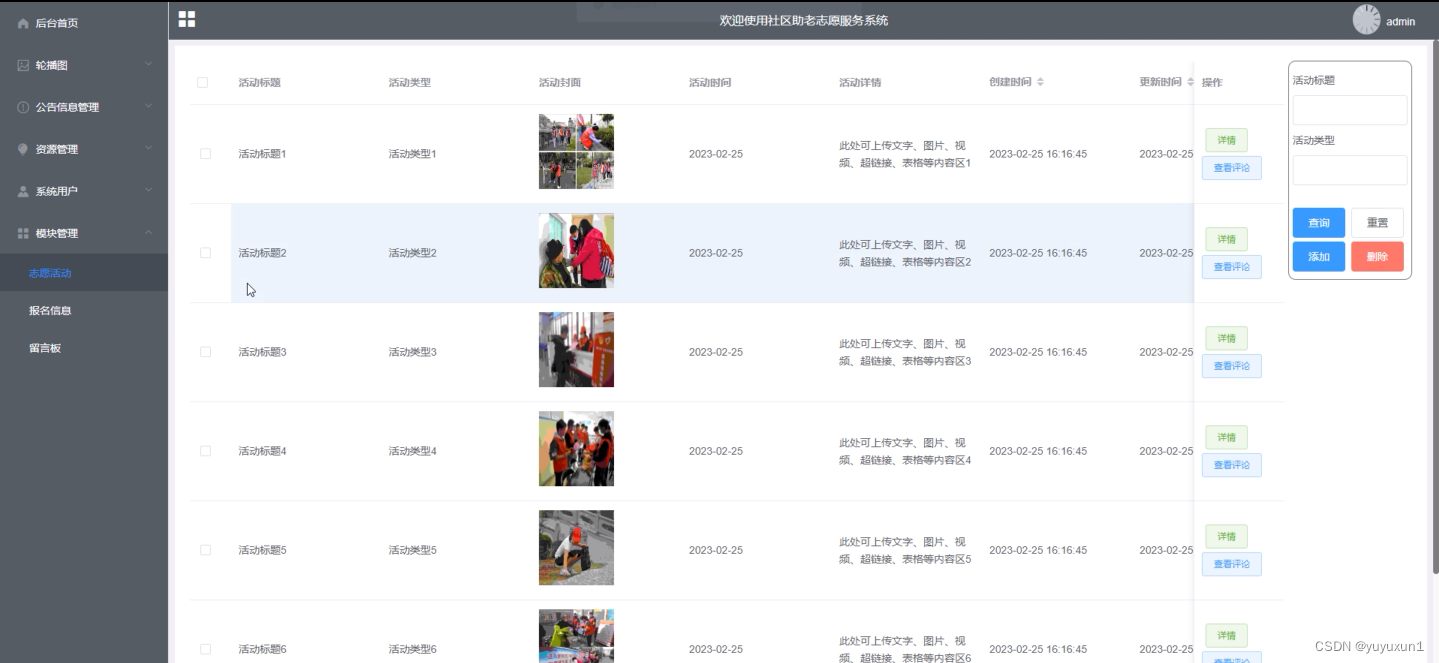This screenshot has width=1439, height=663.
Task: Click the 重置 reset button
Action: click(1377, 223)
